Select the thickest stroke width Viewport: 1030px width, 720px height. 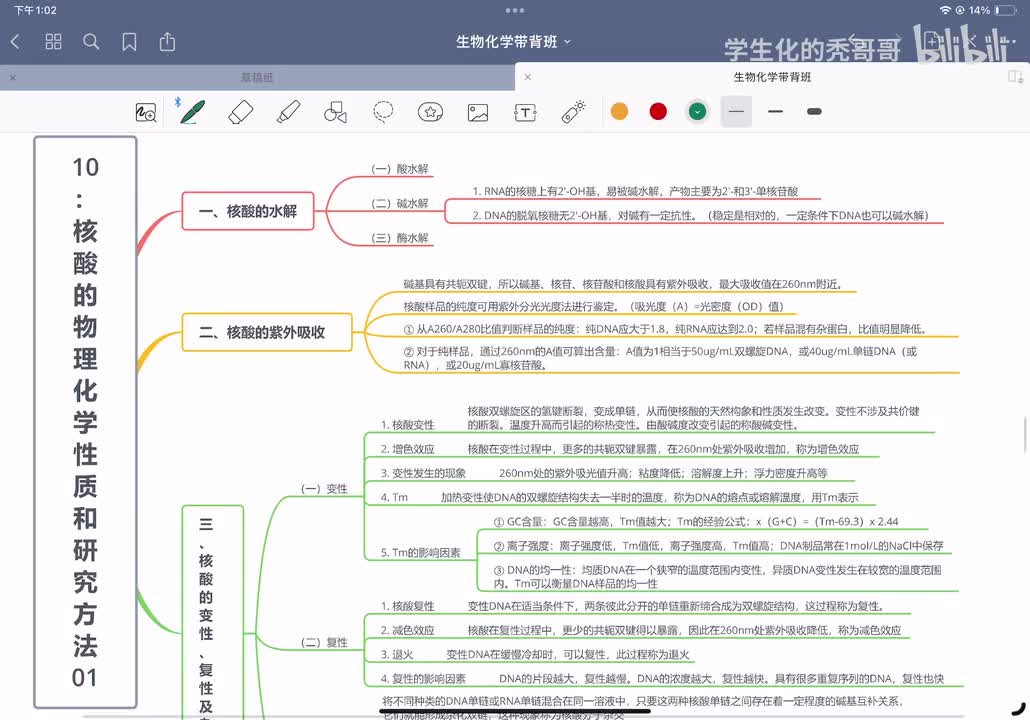coord(814,112)
